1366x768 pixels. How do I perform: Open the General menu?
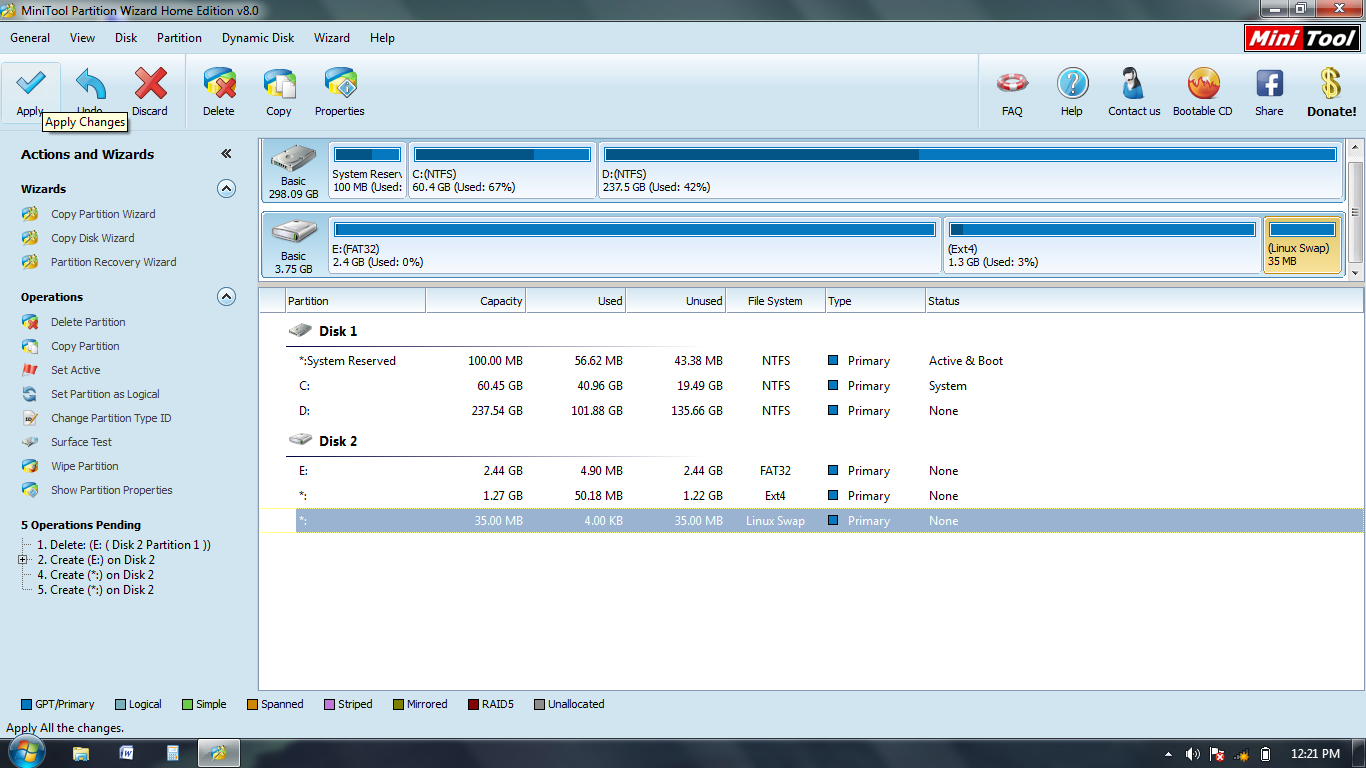[x=30, y=38]
